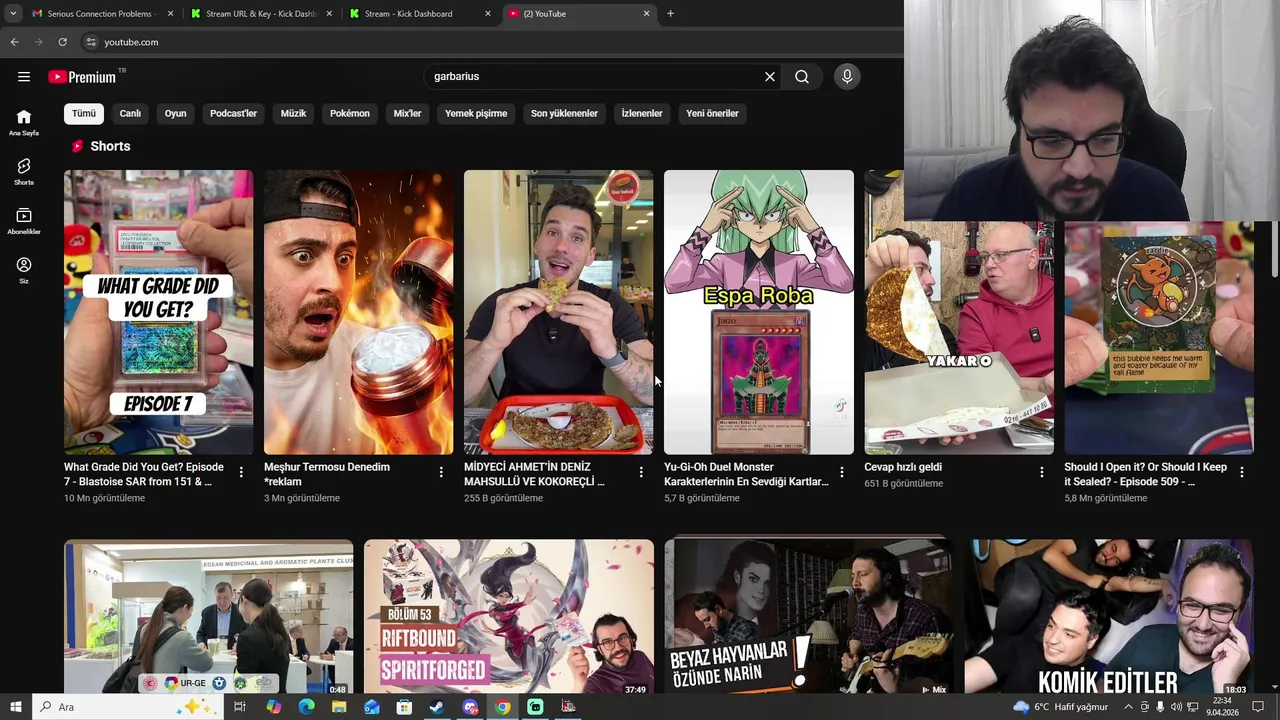
Task: Select the Yemek pişirme filter chip
Action: click(x=476, y=113)
